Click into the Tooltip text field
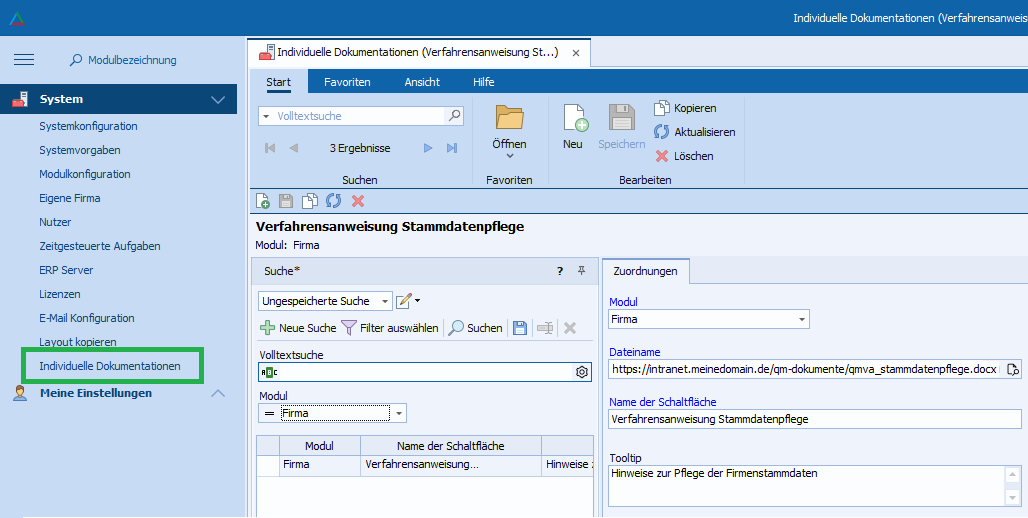Image resolution: width=1028 pixels, height=518 pixels. click(805, 485)
